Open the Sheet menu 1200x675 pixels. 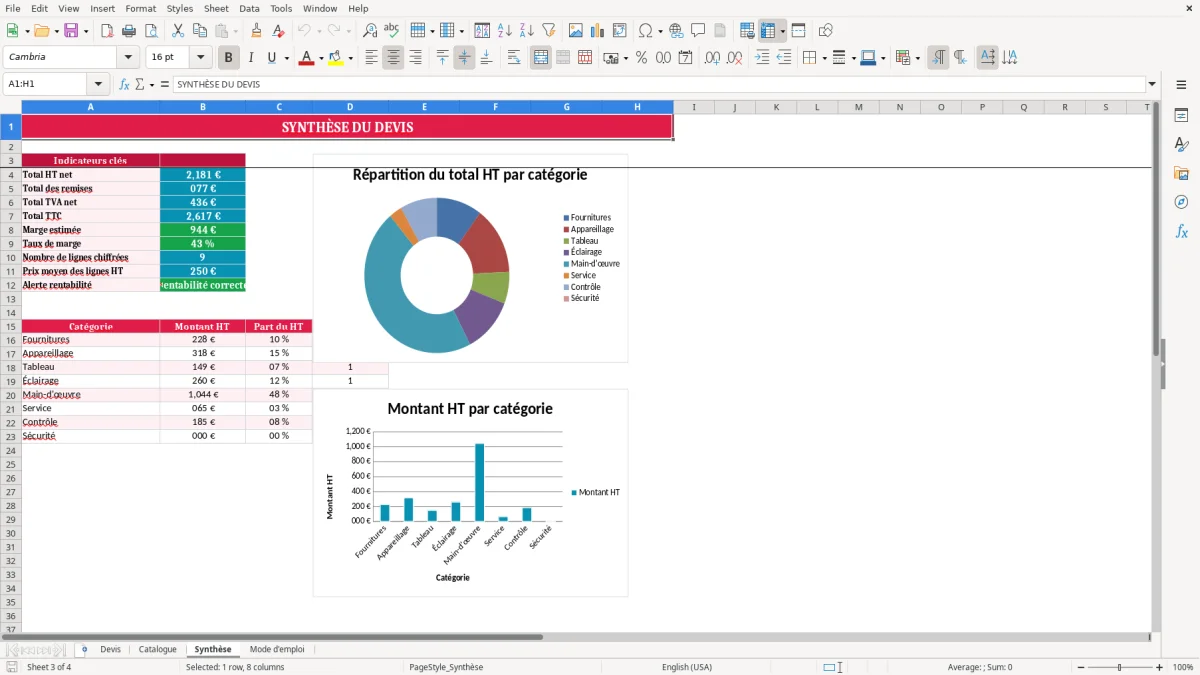point(216,8)
